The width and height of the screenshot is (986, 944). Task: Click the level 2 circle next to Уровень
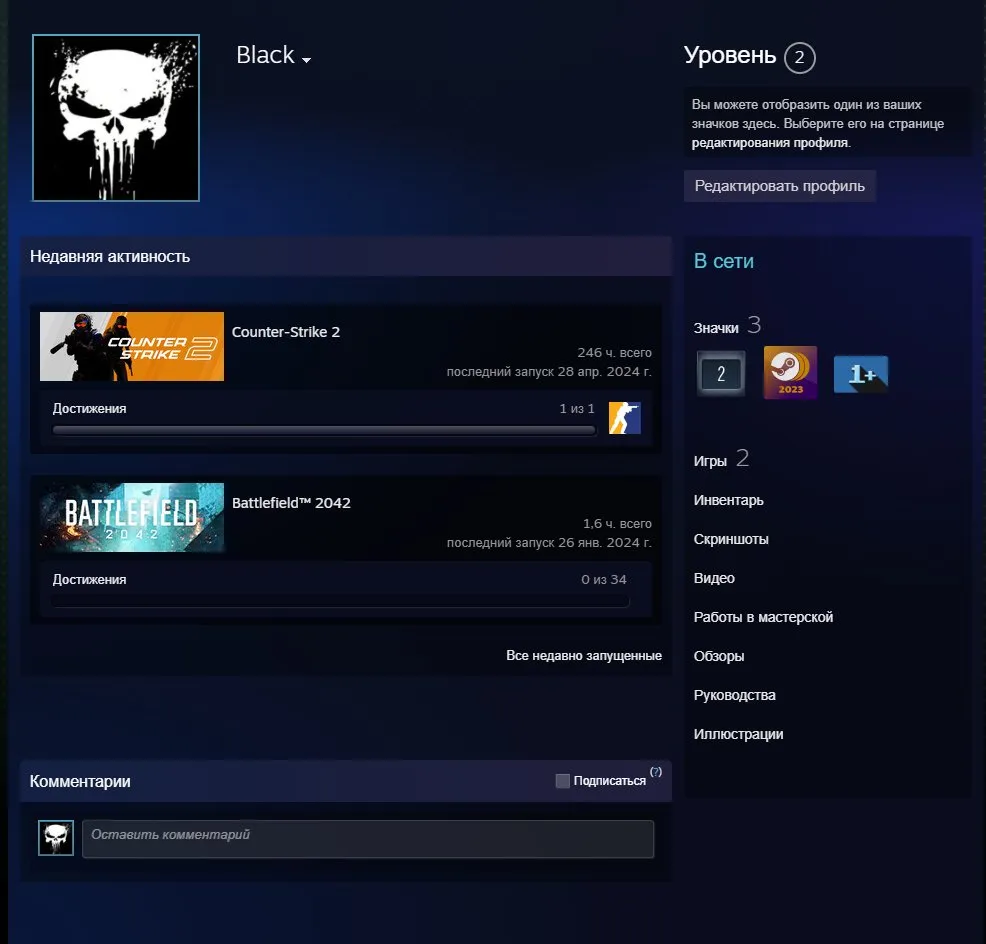point(799,58)
